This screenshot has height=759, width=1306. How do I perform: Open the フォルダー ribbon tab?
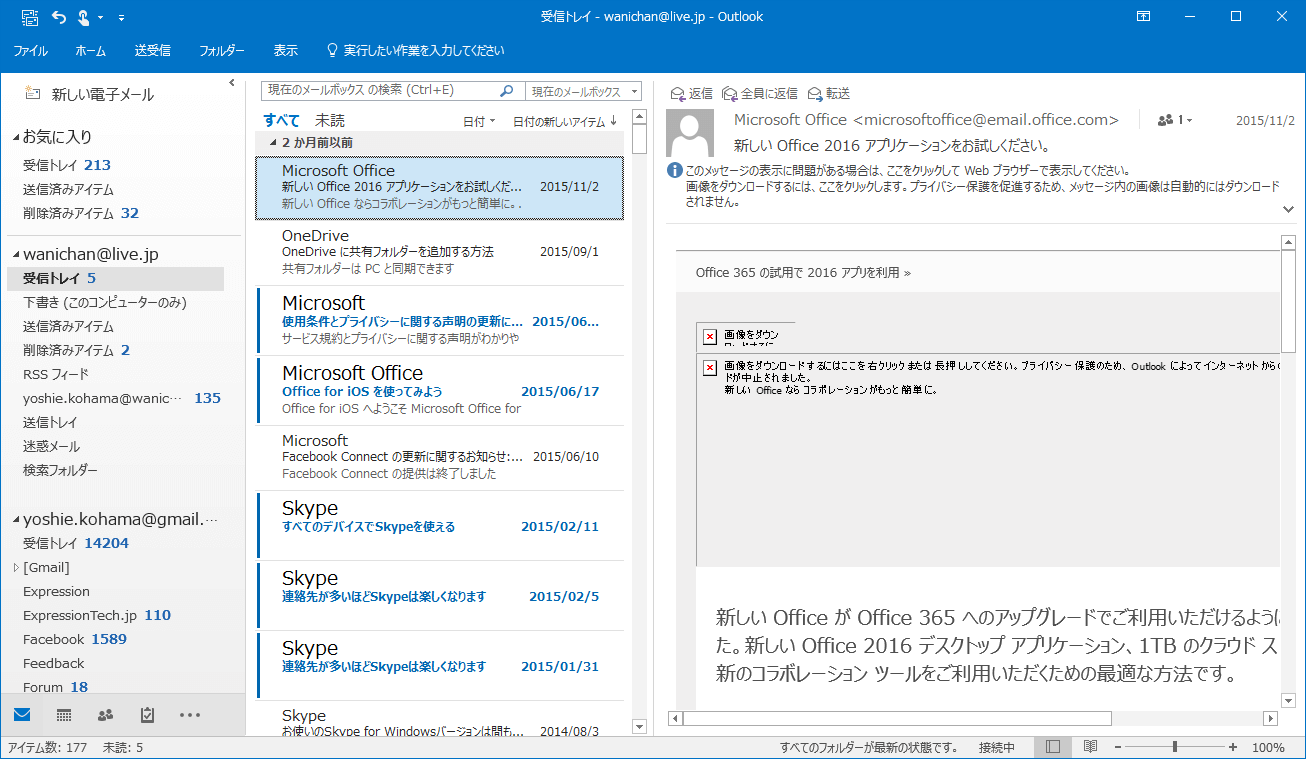[x=222, y=50]
